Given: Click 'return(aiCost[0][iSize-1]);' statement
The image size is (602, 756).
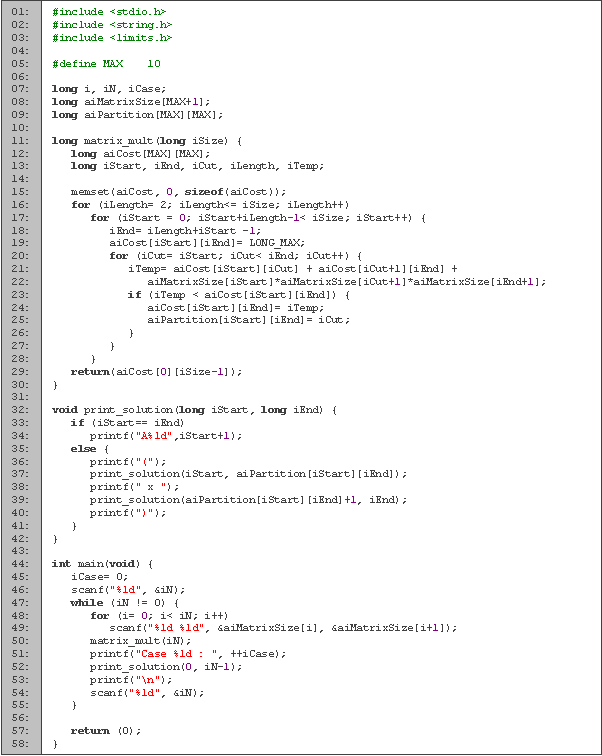Looking at the screenshot, I should 156,372.
